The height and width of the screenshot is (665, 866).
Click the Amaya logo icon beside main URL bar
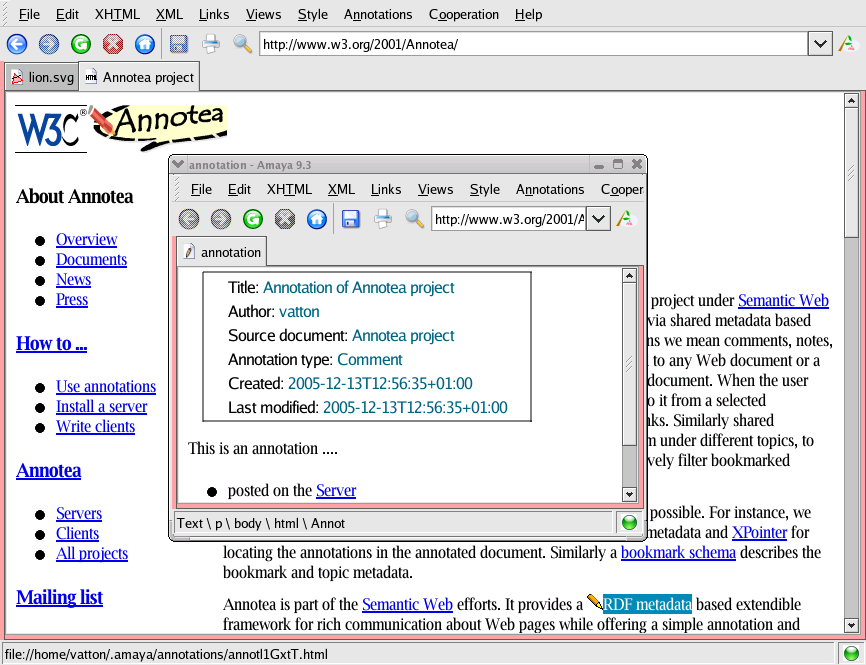pyautogui.click(x=848, y=44)
